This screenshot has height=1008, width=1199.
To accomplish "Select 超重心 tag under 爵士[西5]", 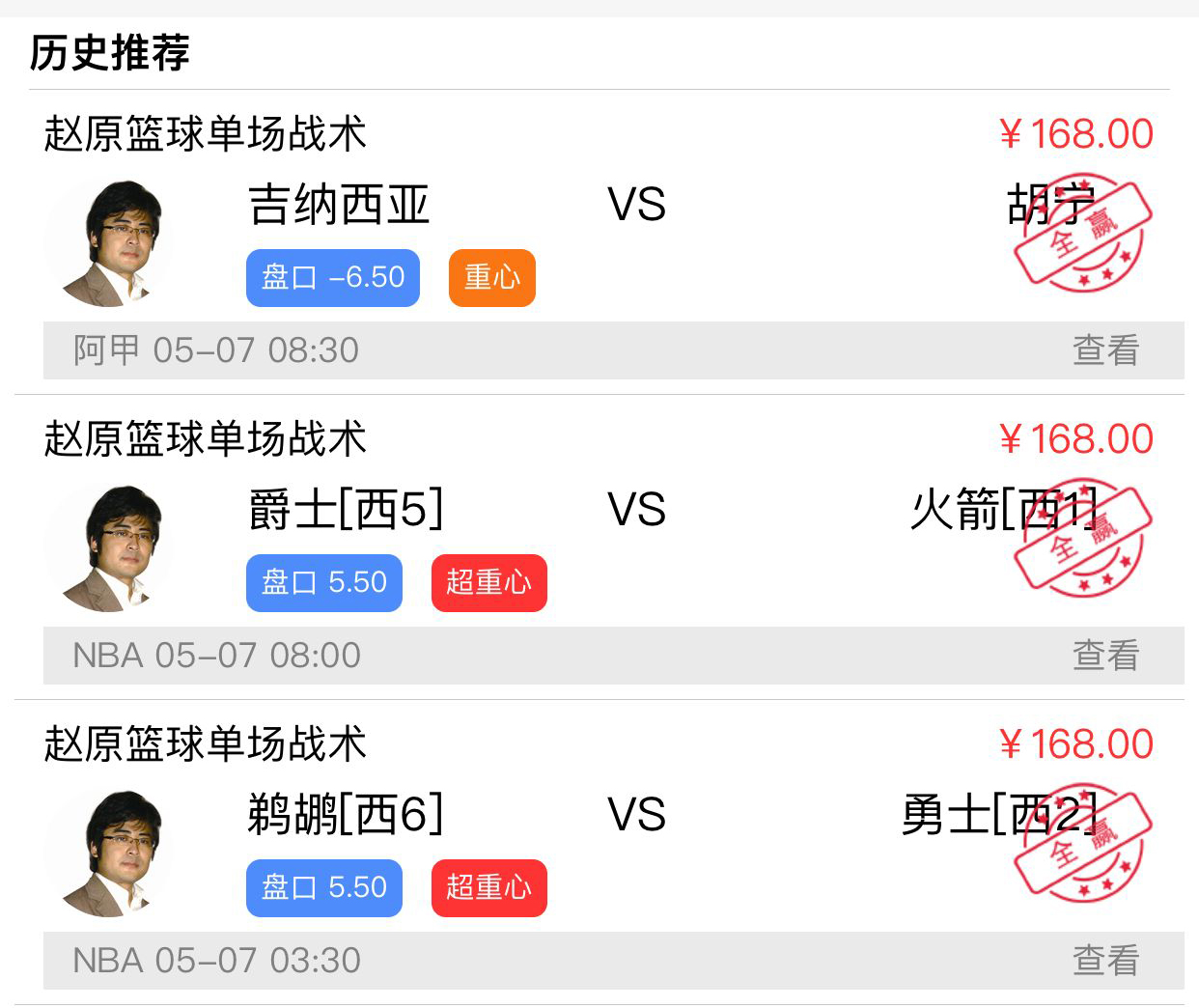I will click(489, 583).
